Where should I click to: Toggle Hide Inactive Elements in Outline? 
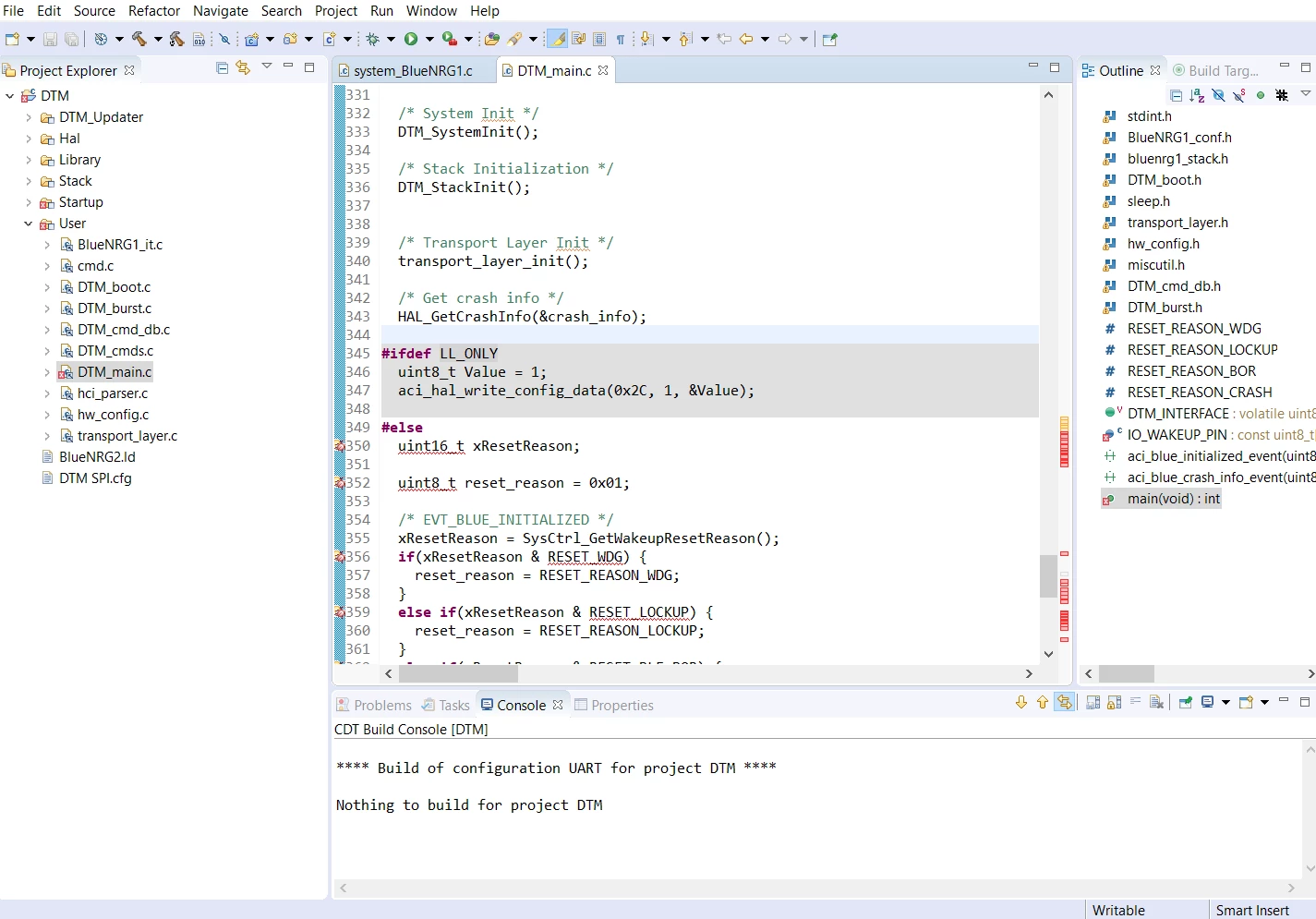tap(1282, 95)
